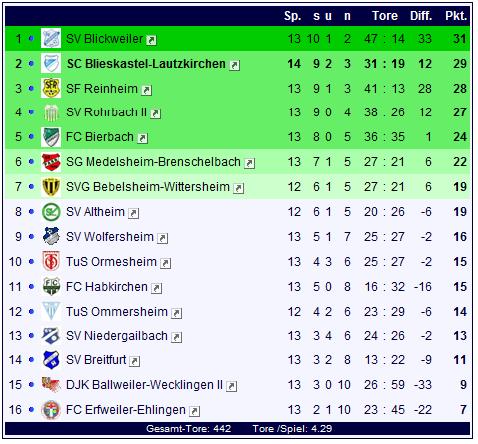Click SVG Bebelsheim-Wittersheim yellow-black crest
This screenshot has width=478, height=444.
[51, 187]
